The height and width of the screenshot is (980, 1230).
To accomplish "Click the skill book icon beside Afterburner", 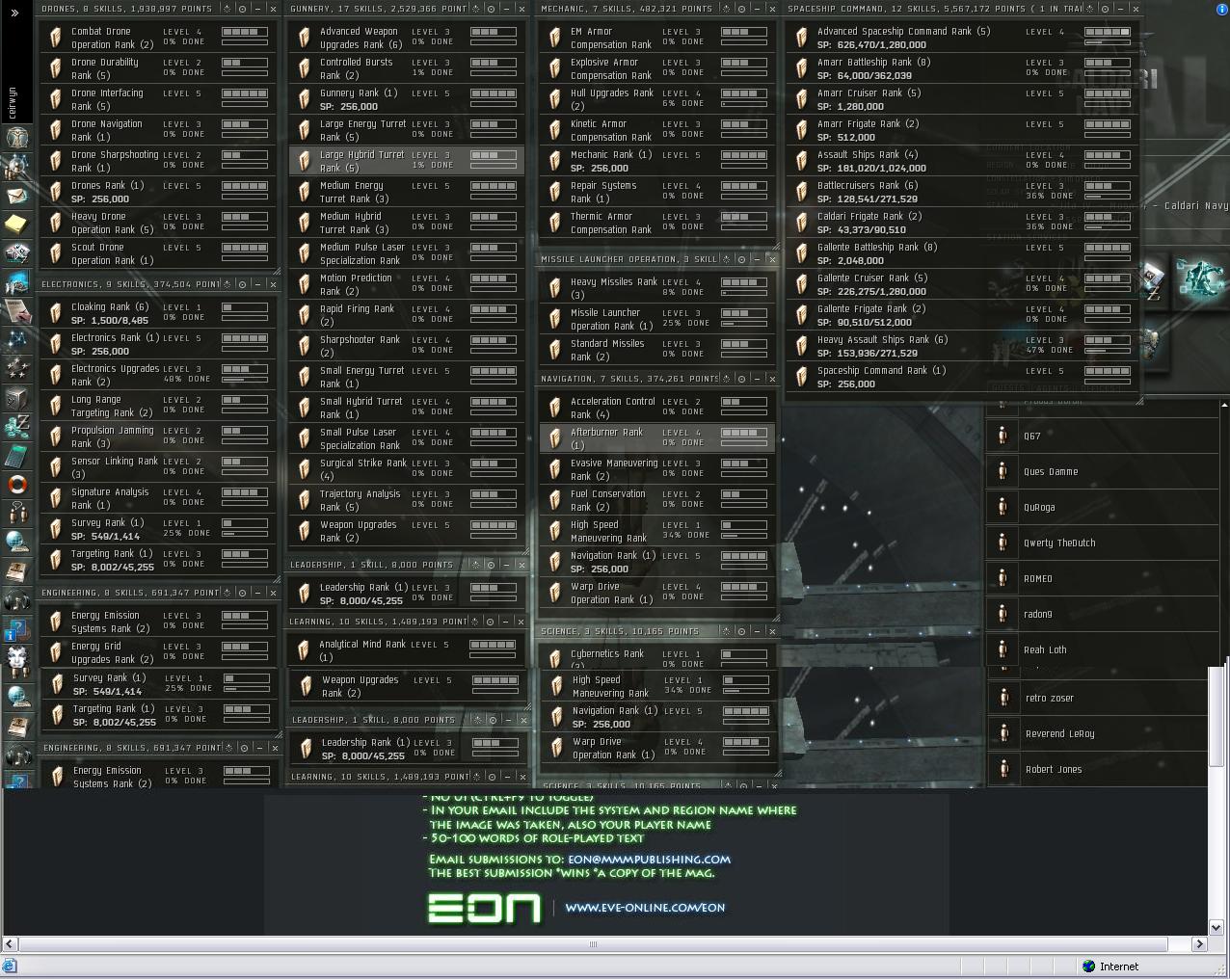I will coord(554,438).
